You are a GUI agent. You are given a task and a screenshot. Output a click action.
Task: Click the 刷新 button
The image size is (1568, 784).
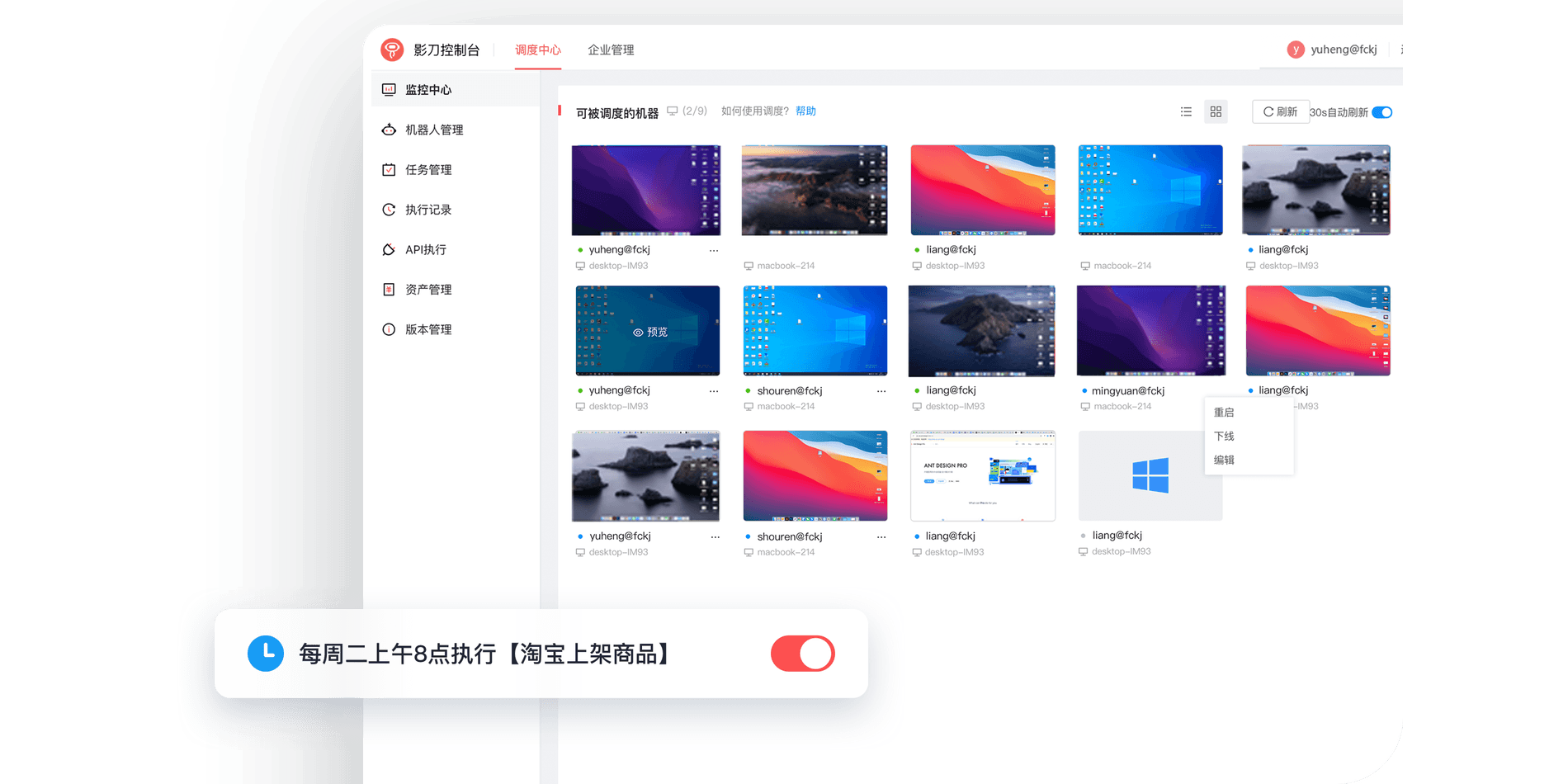tap(1280, 111)
